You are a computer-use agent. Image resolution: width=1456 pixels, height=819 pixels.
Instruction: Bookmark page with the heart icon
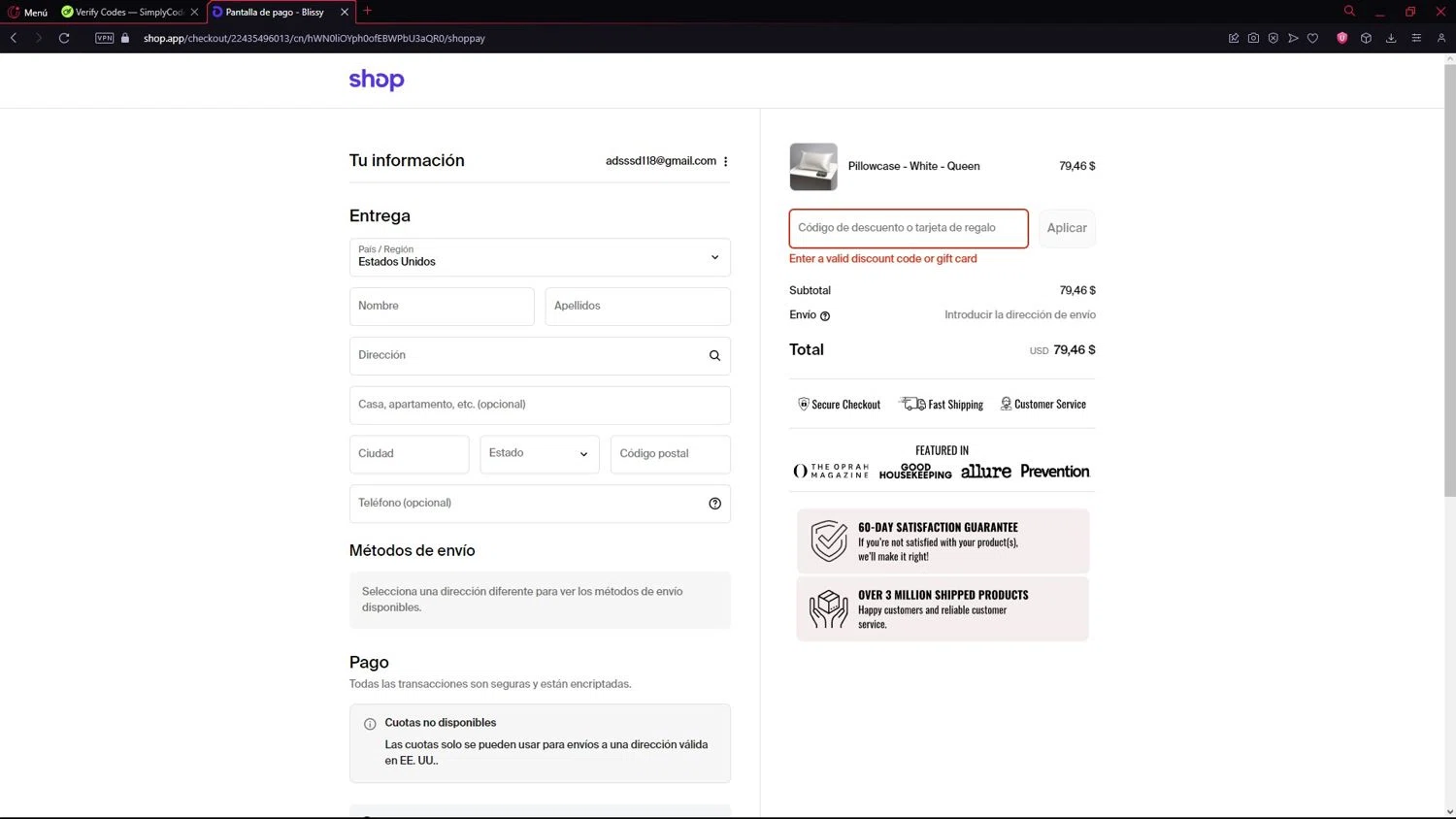(x=1312, y=38)
